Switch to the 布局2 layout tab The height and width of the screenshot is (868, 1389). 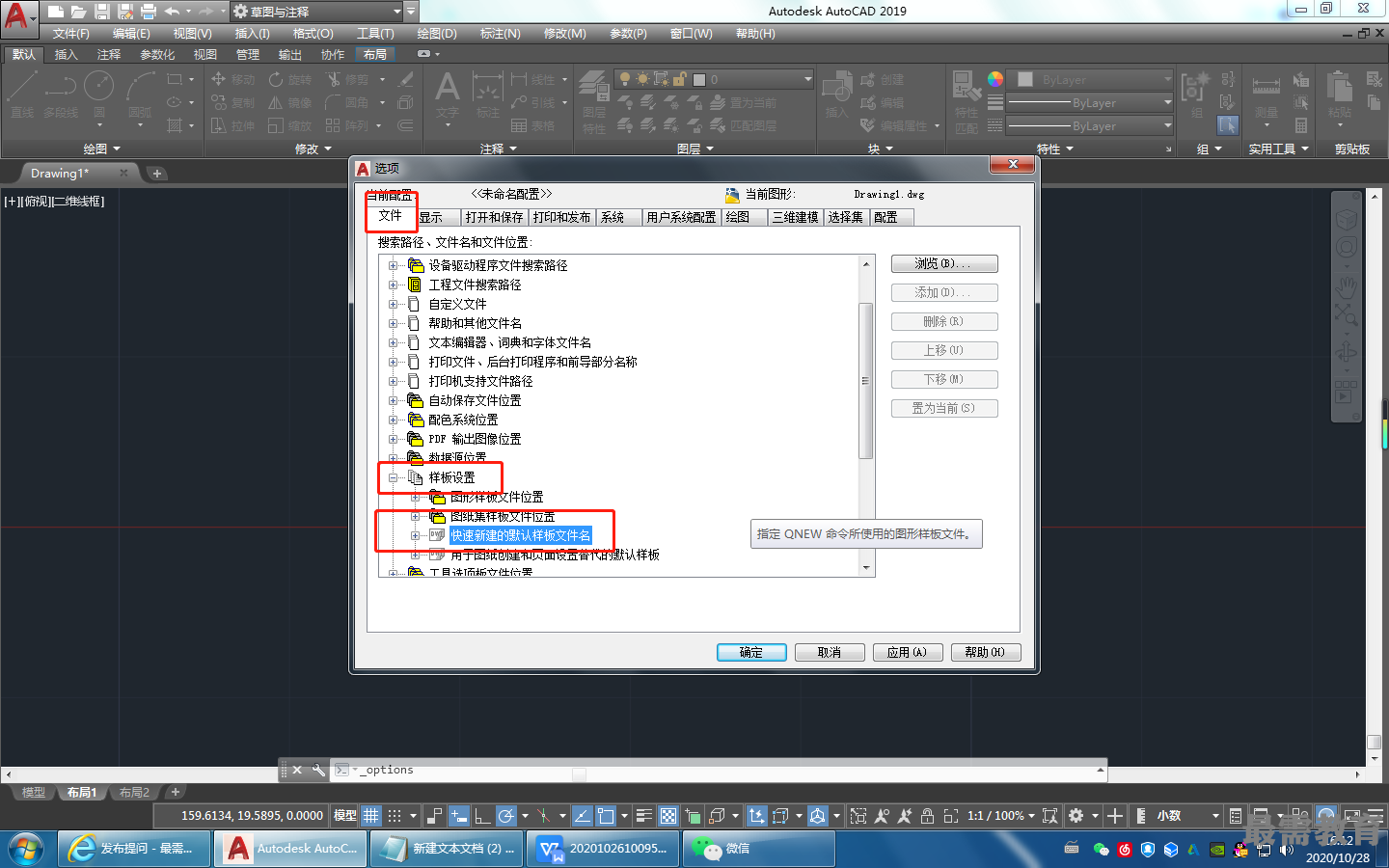[x=134, y=792]
